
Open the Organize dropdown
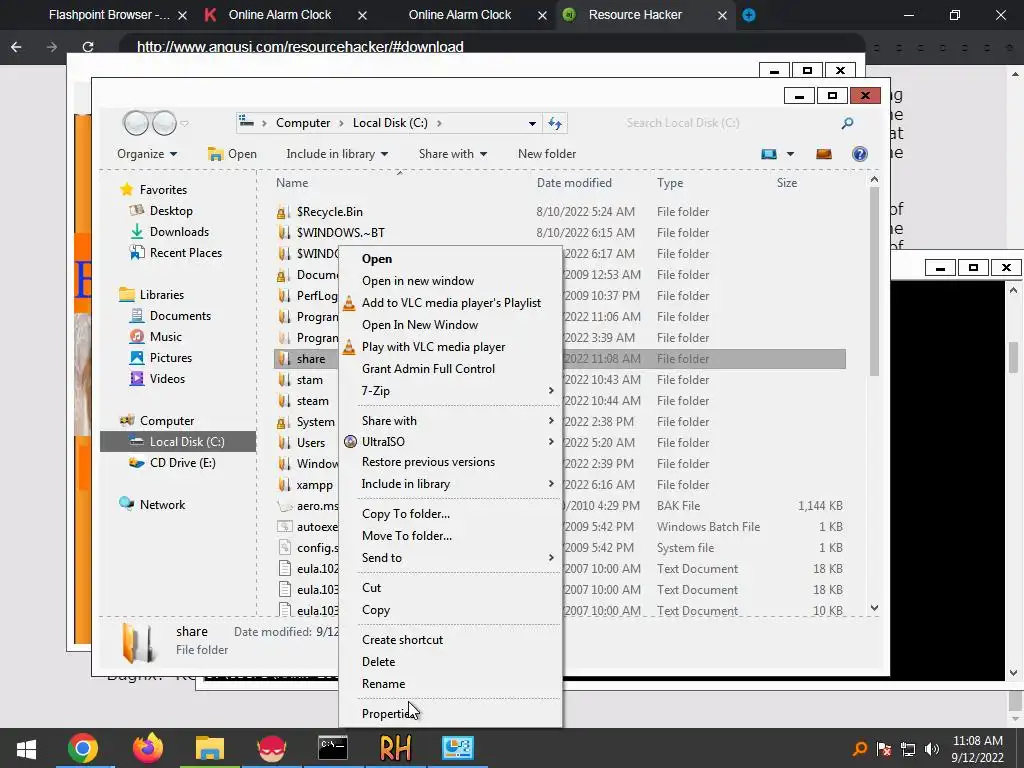tap(147, 154)
